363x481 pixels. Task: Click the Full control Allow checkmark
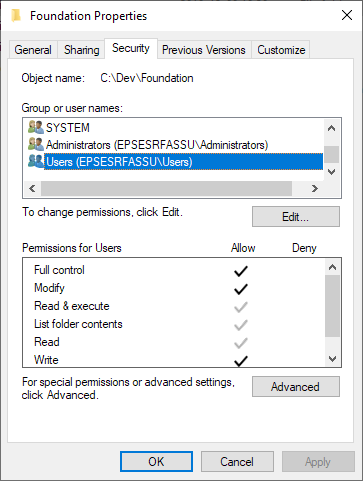click(241, 271)
